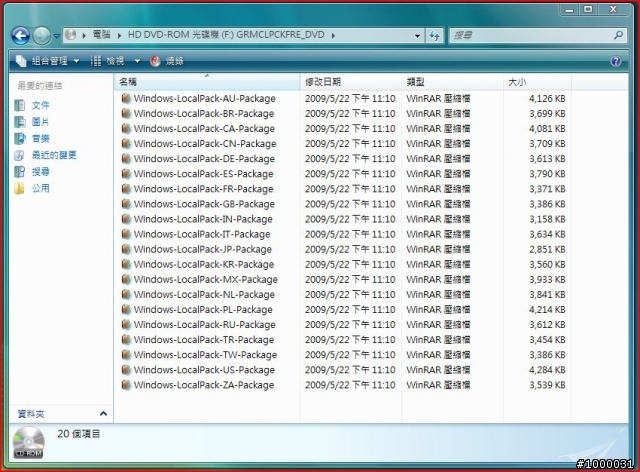Sort by 大小 column header

[x=537, y=82]
